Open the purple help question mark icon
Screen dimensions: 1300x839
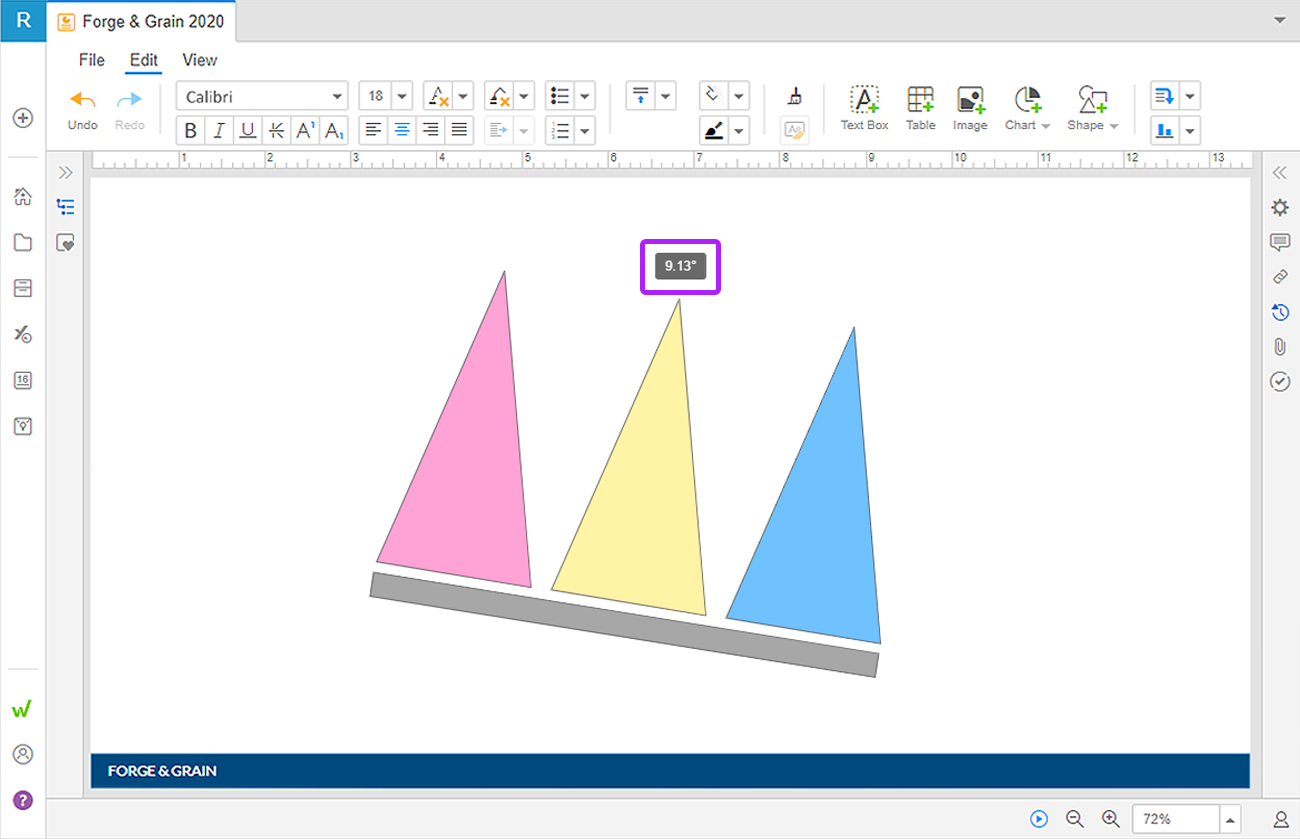[23, 800]
